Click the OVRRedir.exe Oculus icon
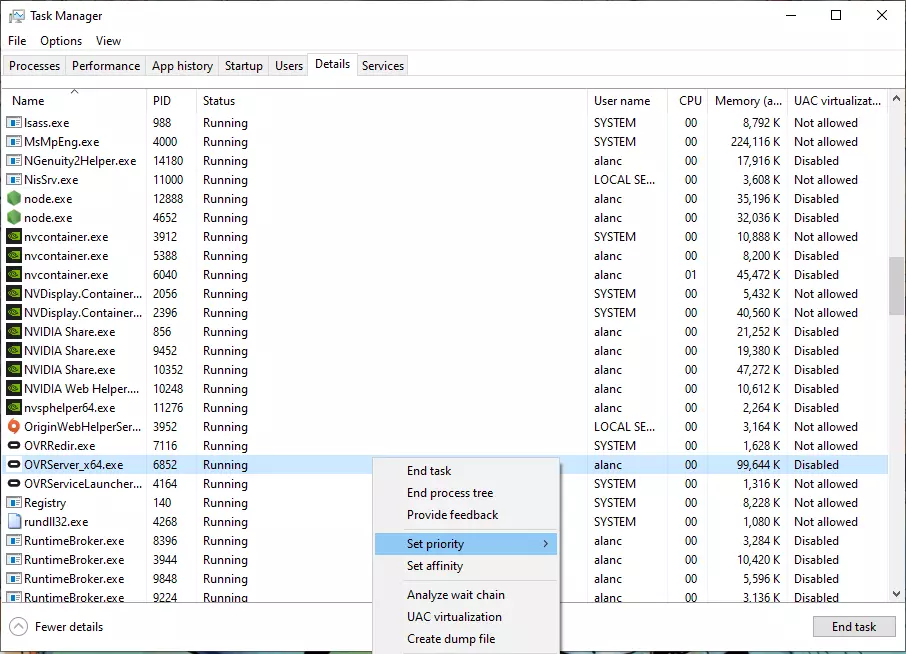 tap(14, 446)
